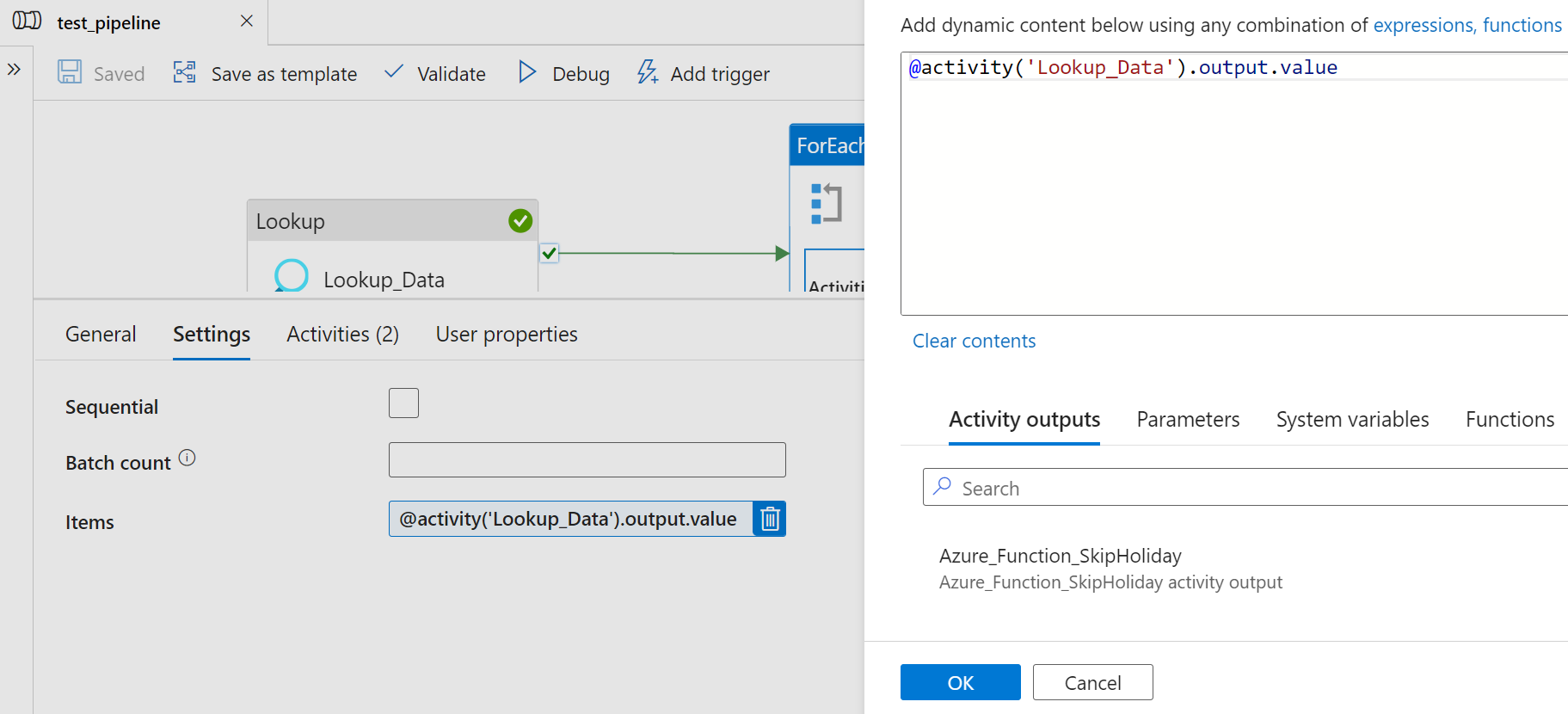Select Azure_Function_SkipHoliday activity output

[x=1110, y=568]
